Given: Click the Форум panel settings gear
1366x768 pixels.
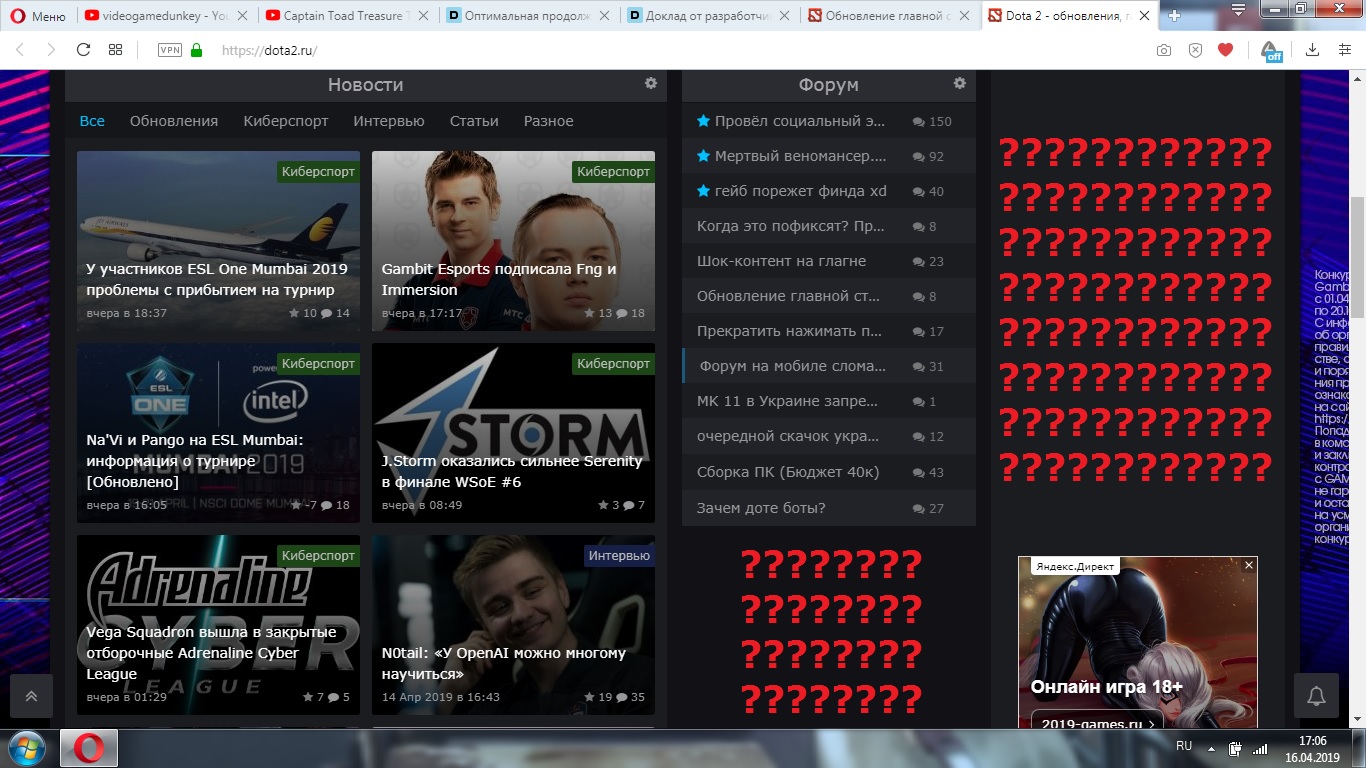Looking at the screenshot, I should pyautogui.click(x=960, y=84).
